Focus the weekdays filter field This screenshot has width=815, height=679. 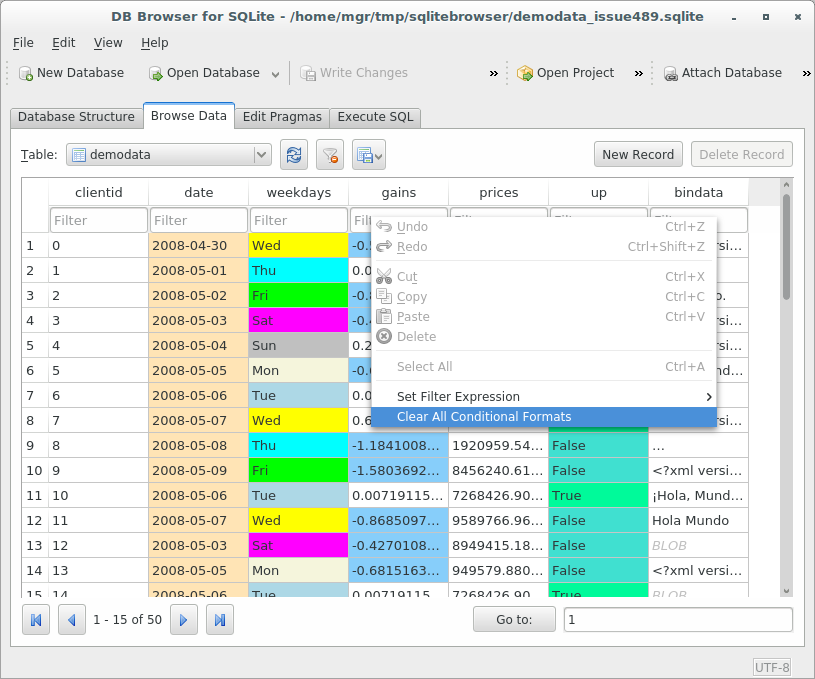click(299, 220)
